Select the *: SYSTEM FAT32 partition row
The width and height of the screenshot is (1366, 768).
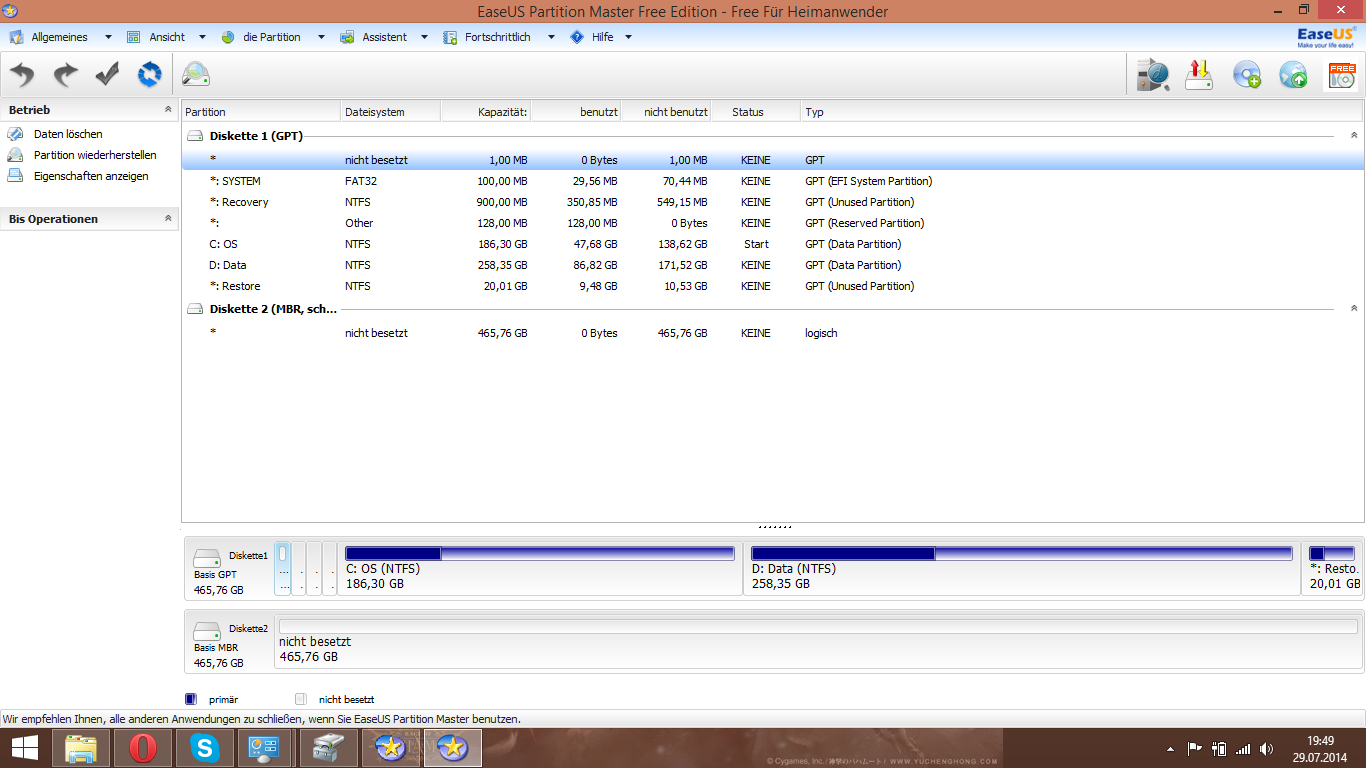[772, 181]
